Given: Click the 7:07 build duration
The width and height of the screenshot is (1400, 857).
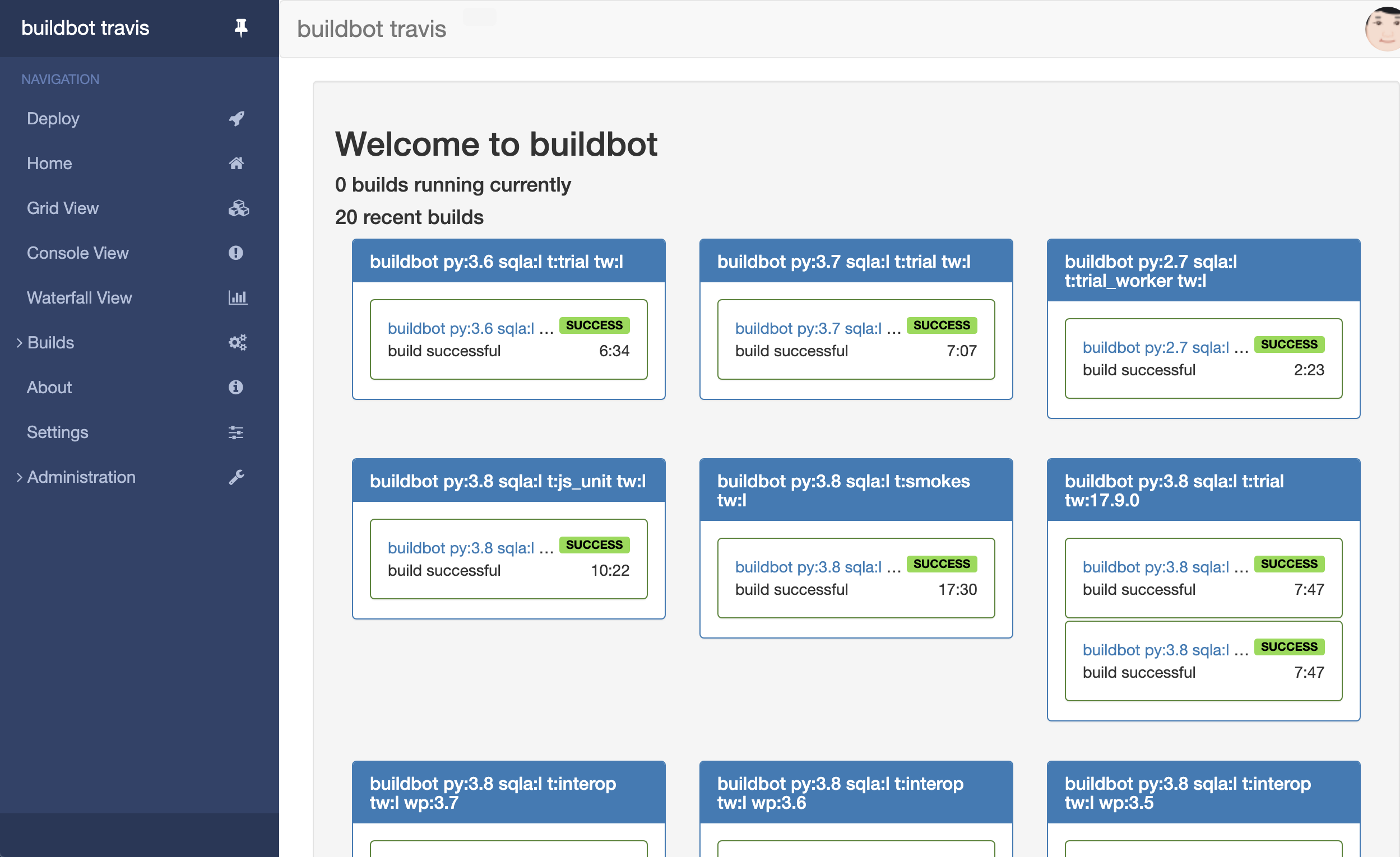Looking at the screenshot, I should (962, 351).
